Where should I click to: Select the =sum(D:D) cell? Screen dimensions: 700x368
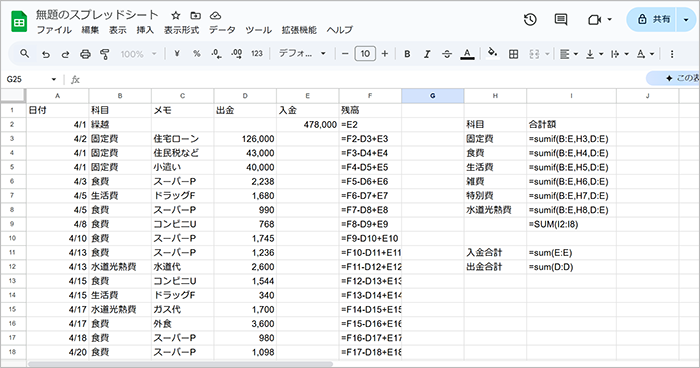click(571, 267)
